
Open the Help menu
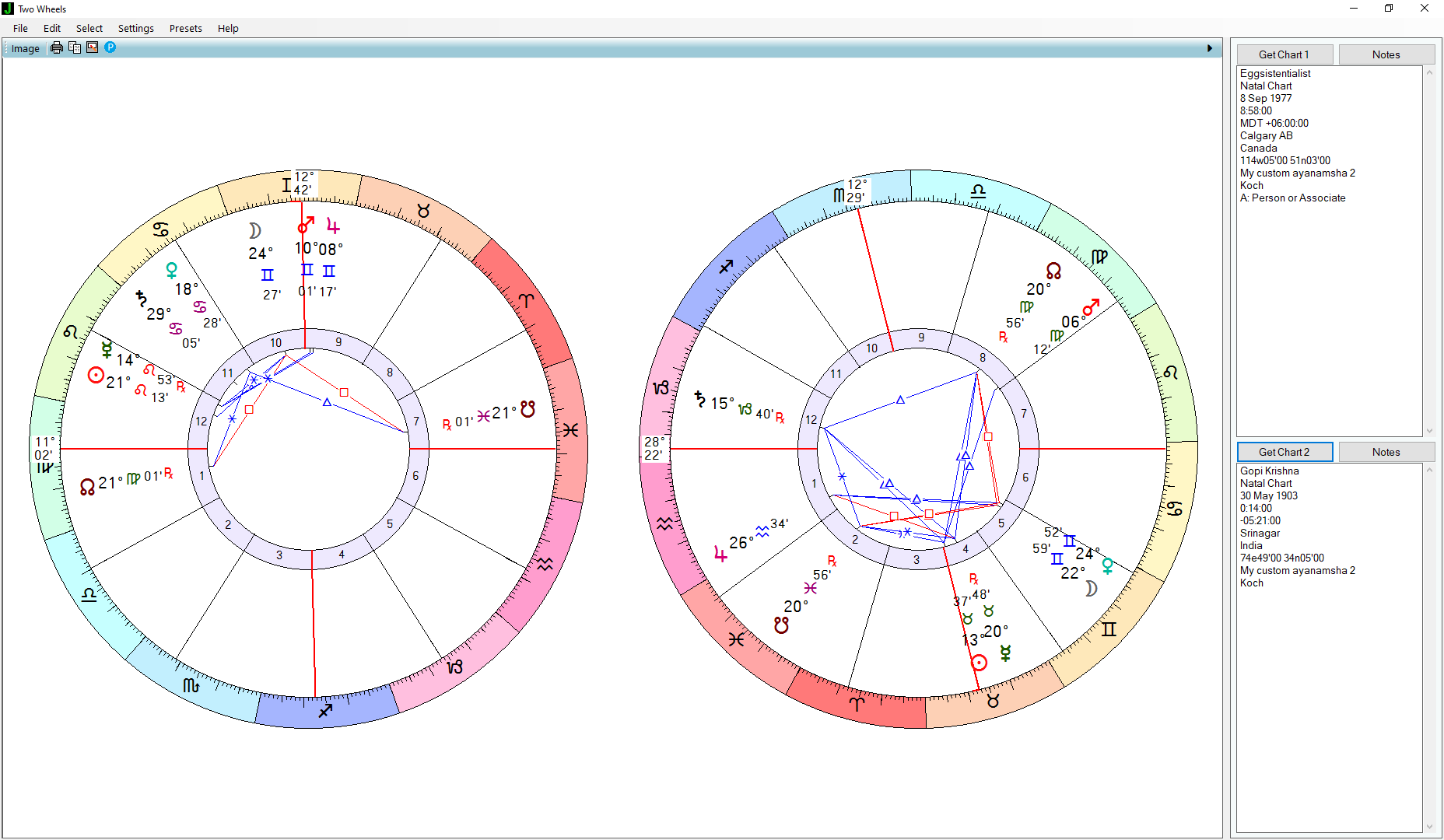click(228, 28)
